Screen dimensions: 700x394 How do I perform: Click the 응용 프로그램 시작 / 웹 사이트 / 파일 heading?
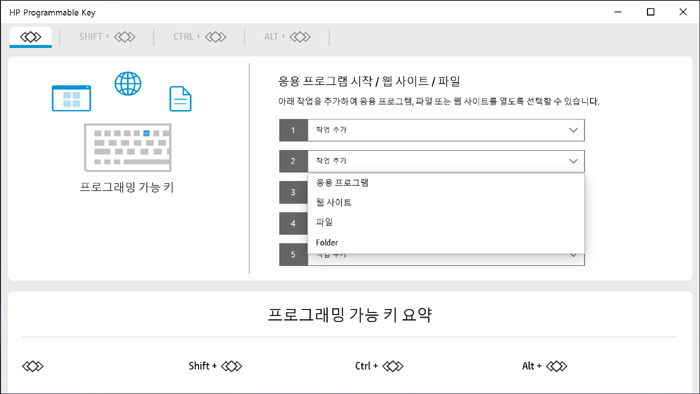tap(369, 81)
